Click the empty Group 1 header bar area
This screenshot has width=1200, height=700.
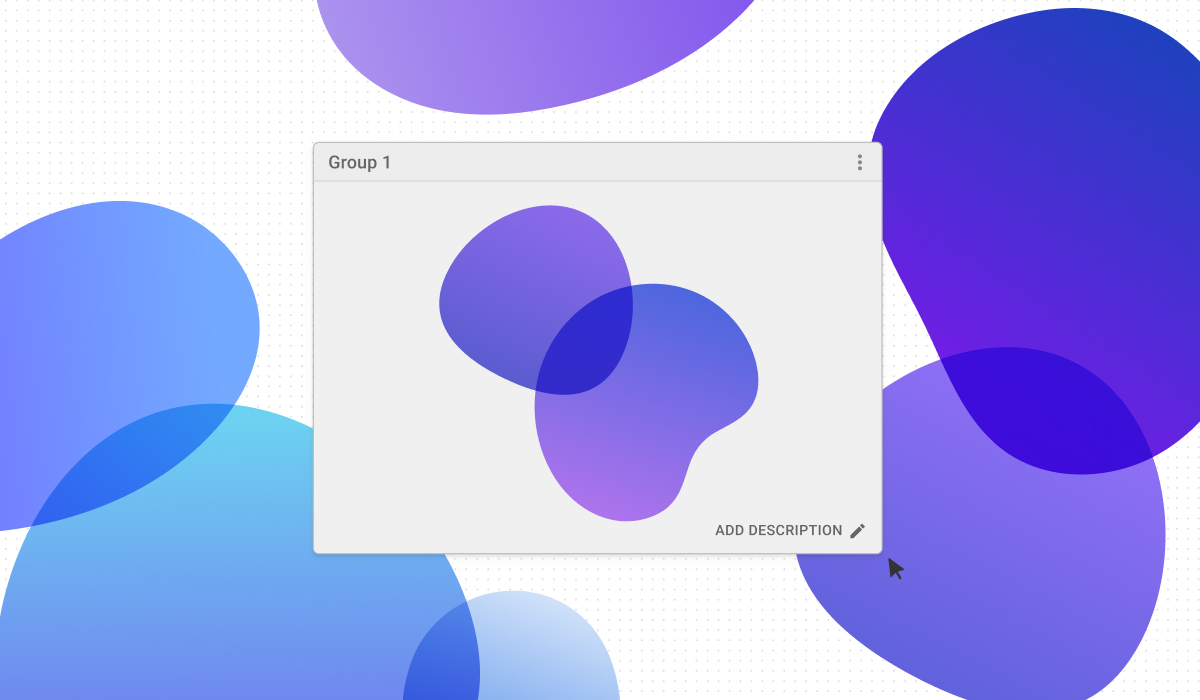click(600, 162)
